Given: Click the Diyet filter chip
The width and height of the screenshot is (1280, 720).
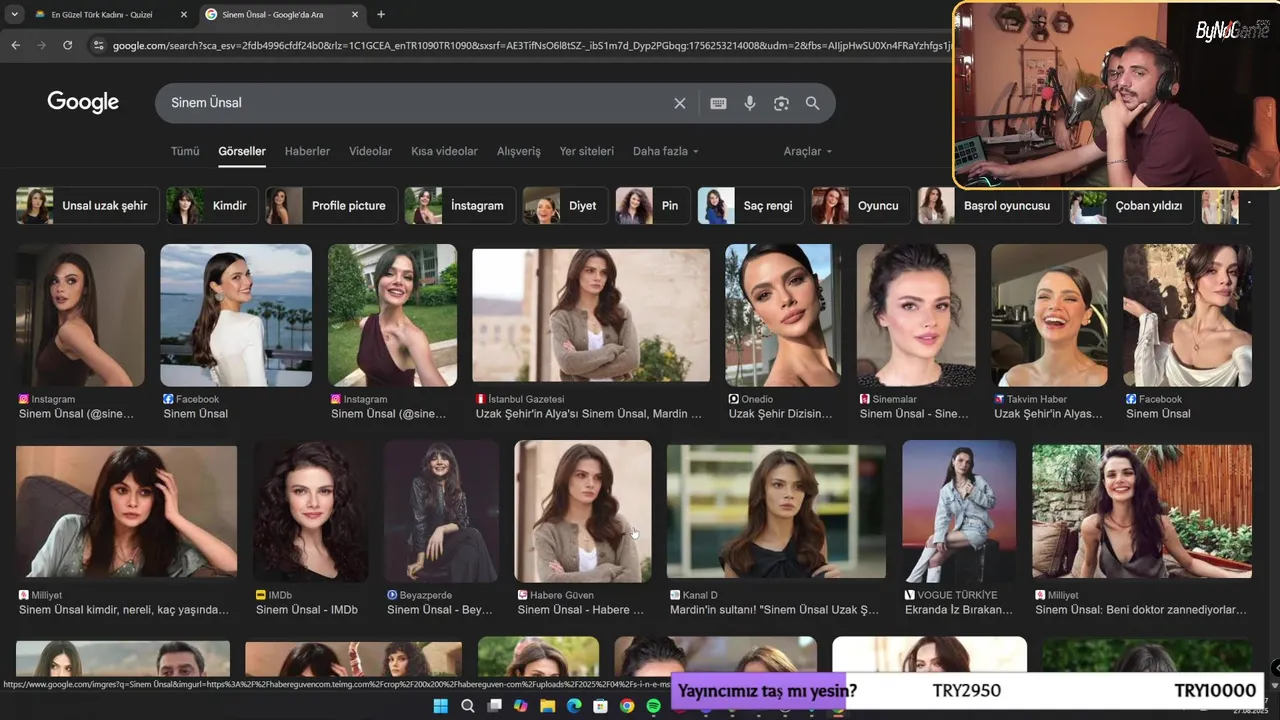Looking at the screenshot, I should tap(565, 205).
